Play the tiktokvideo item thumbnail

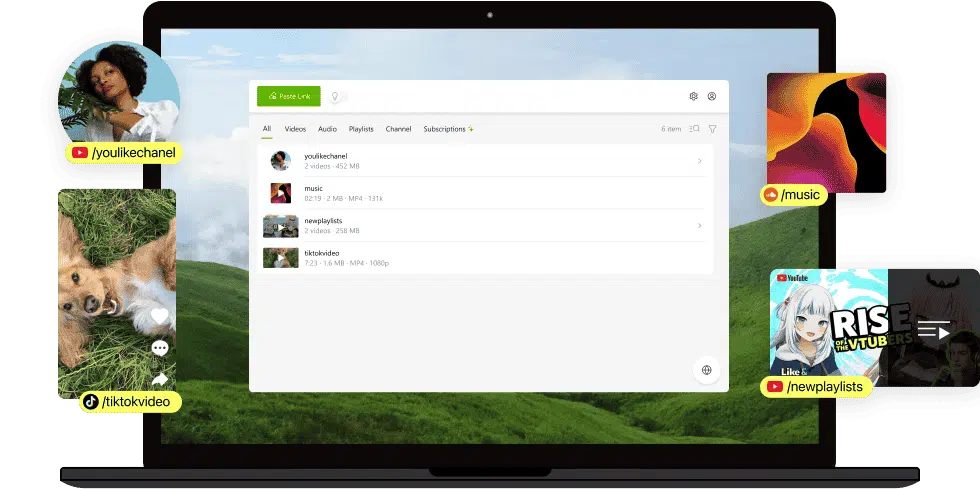point(281,258)
